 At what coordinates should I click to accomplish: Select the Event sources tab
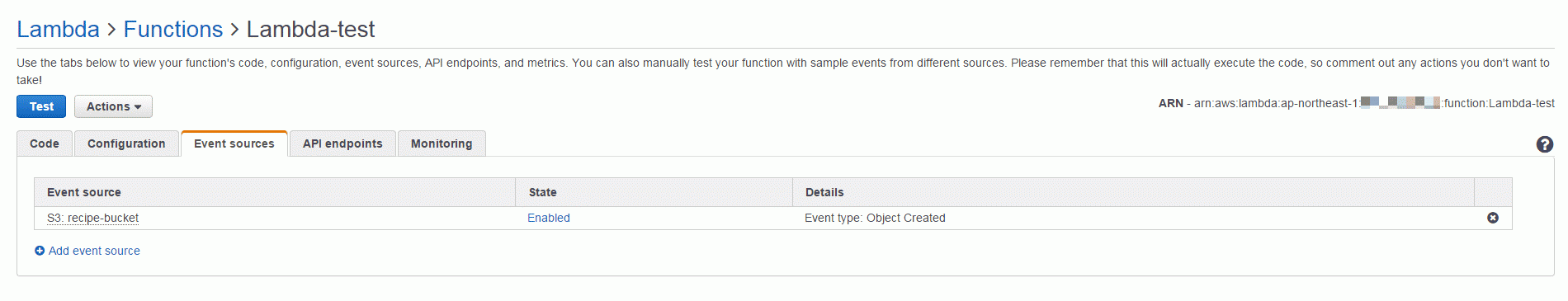coord(234,143)
